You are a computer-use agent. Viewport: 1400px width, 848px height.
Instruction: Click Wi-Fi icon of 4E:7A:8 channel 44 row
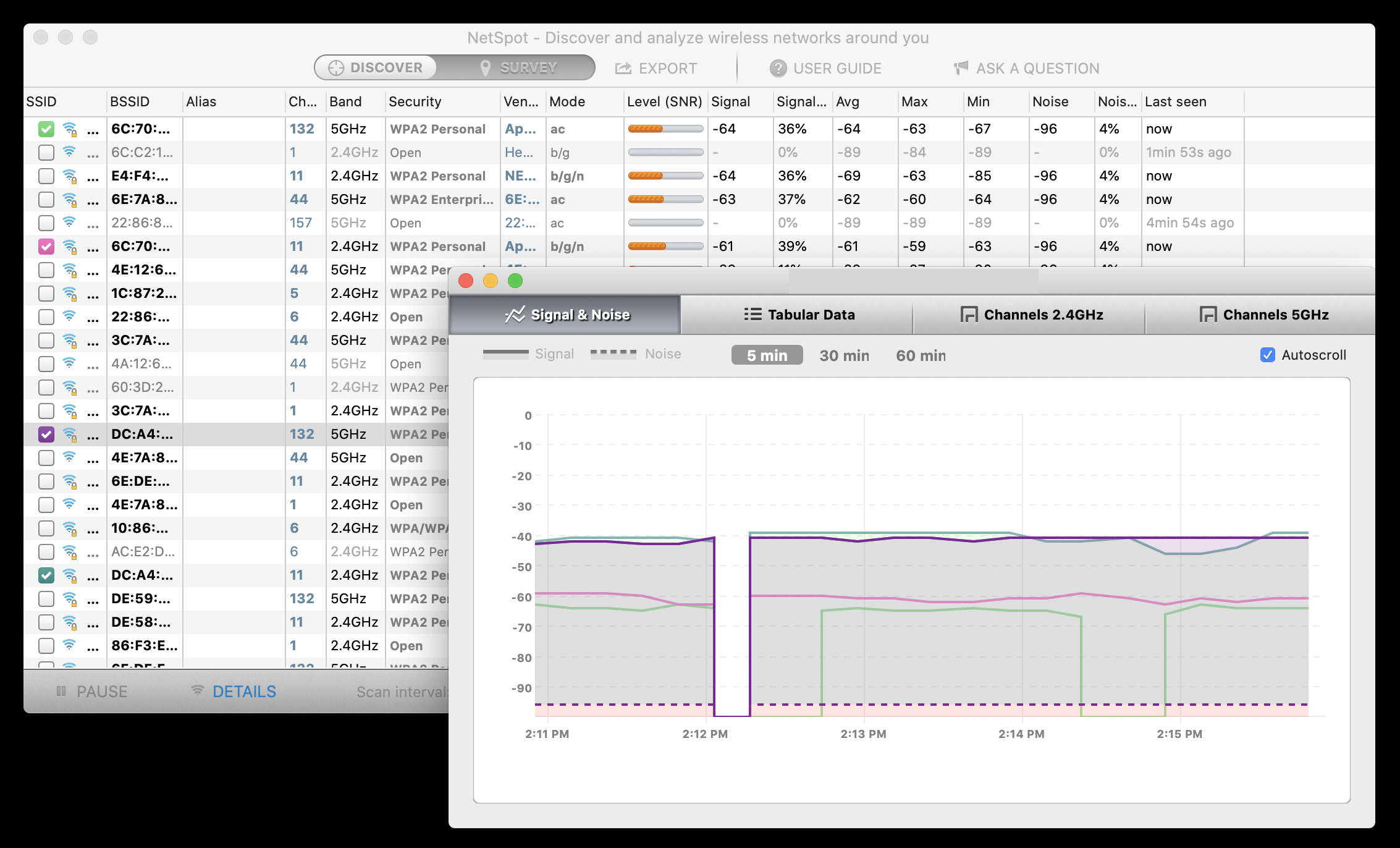point(69,457)
